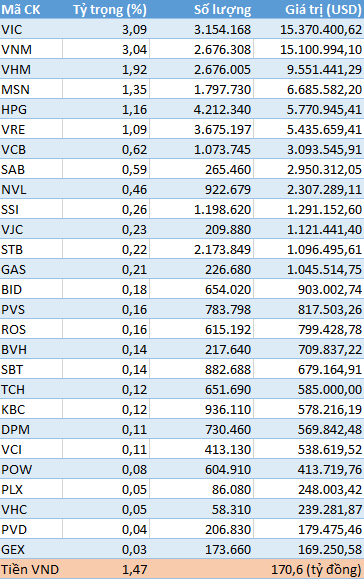The image size is (364, 579).
Task: Select the SSI ticker cell
Action: 31,209
